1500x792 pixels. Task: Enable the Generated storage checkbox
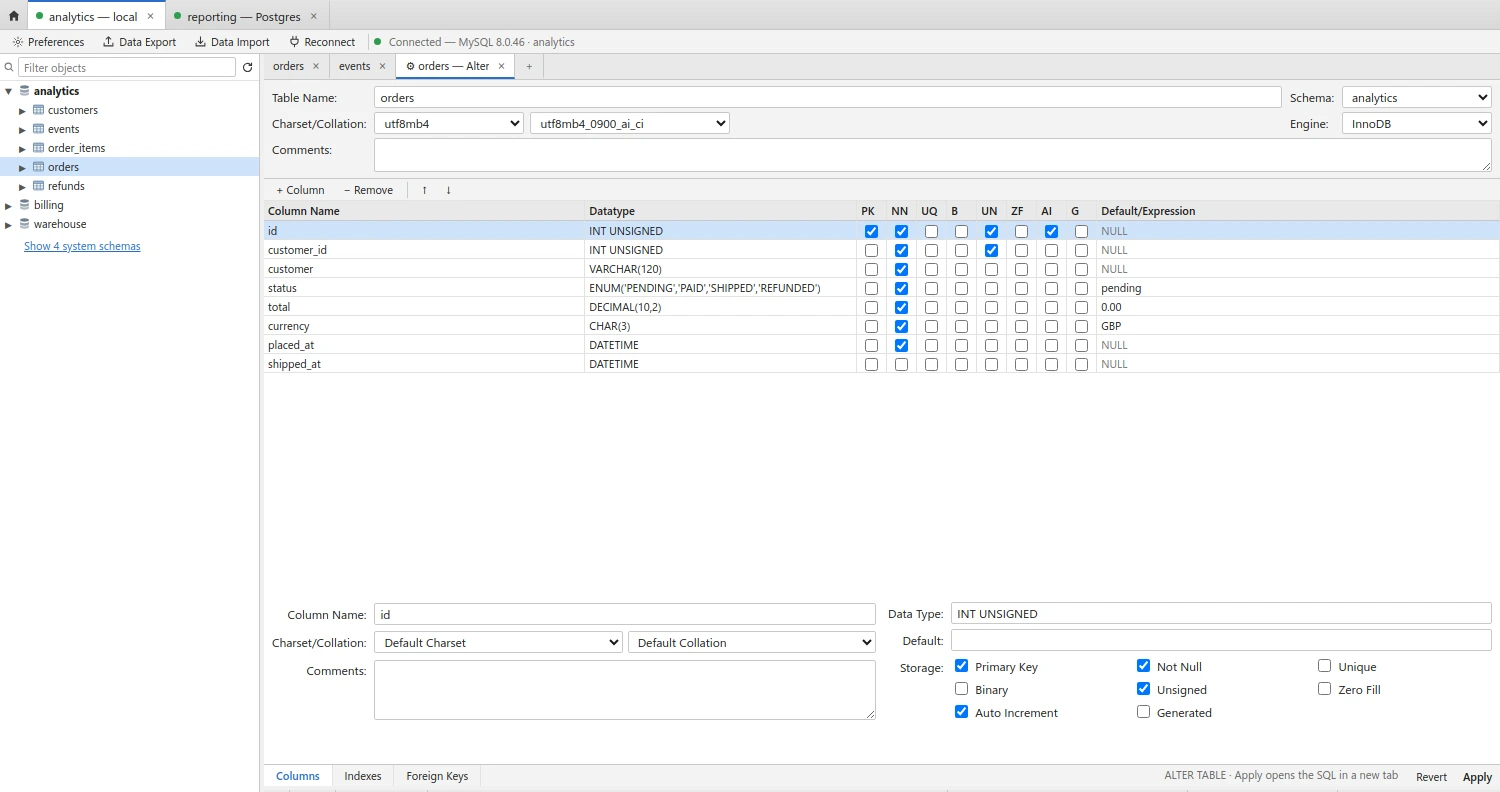[1143, 712]
